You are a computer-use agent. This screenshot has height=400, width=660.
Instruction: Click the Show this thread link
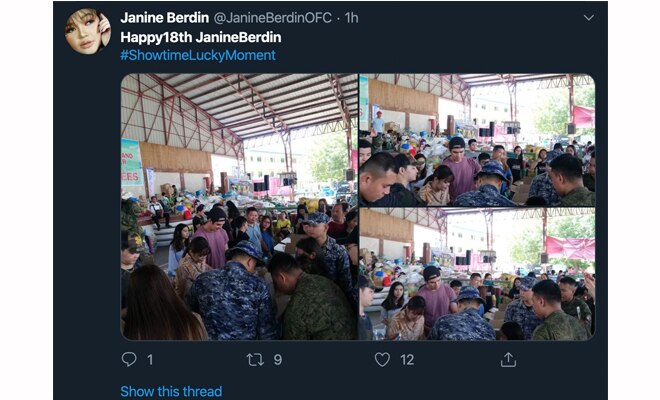coord(171,391)
